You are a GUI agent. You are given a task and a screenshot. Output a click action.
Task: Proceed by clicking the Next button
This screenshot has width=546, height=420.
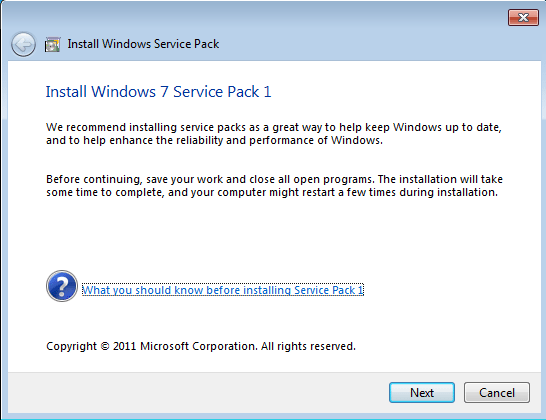coord(422,392)
